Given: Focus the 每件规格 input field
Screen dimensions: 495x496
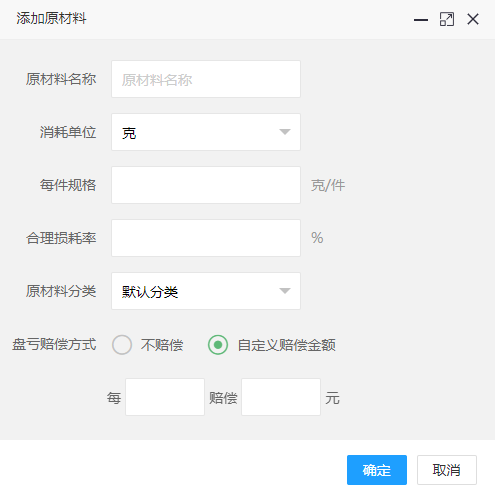Looking at the screenshot, I should pos(206,185).
